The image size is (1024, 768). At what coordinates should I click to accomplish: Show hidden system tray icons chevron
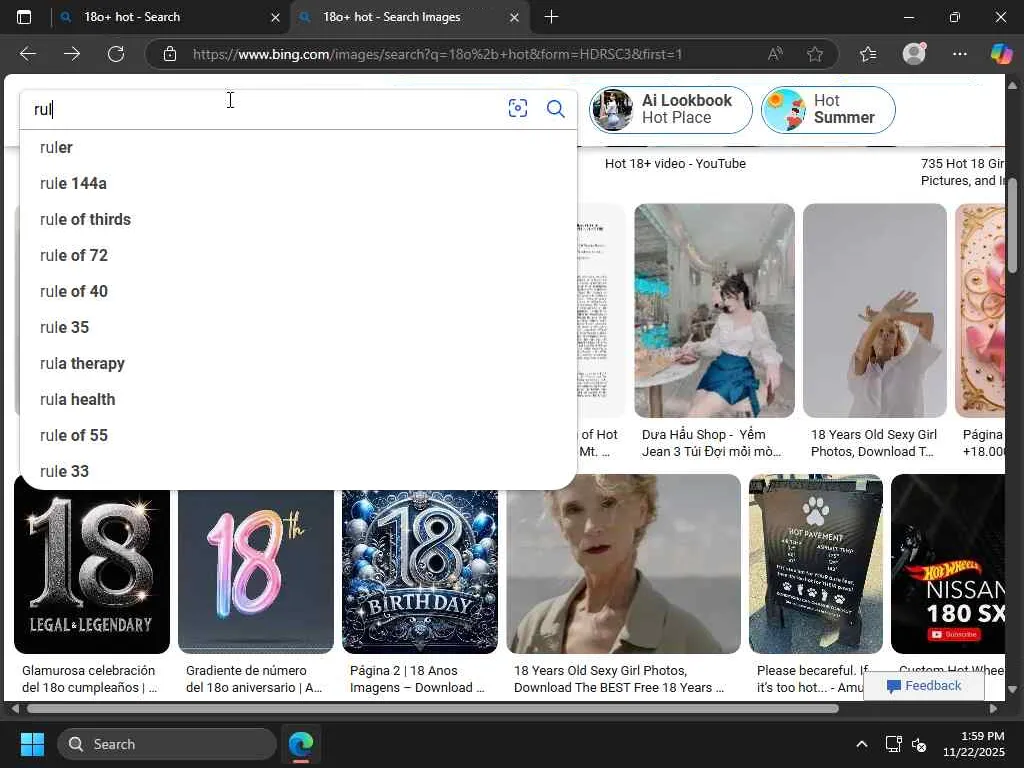862,744
